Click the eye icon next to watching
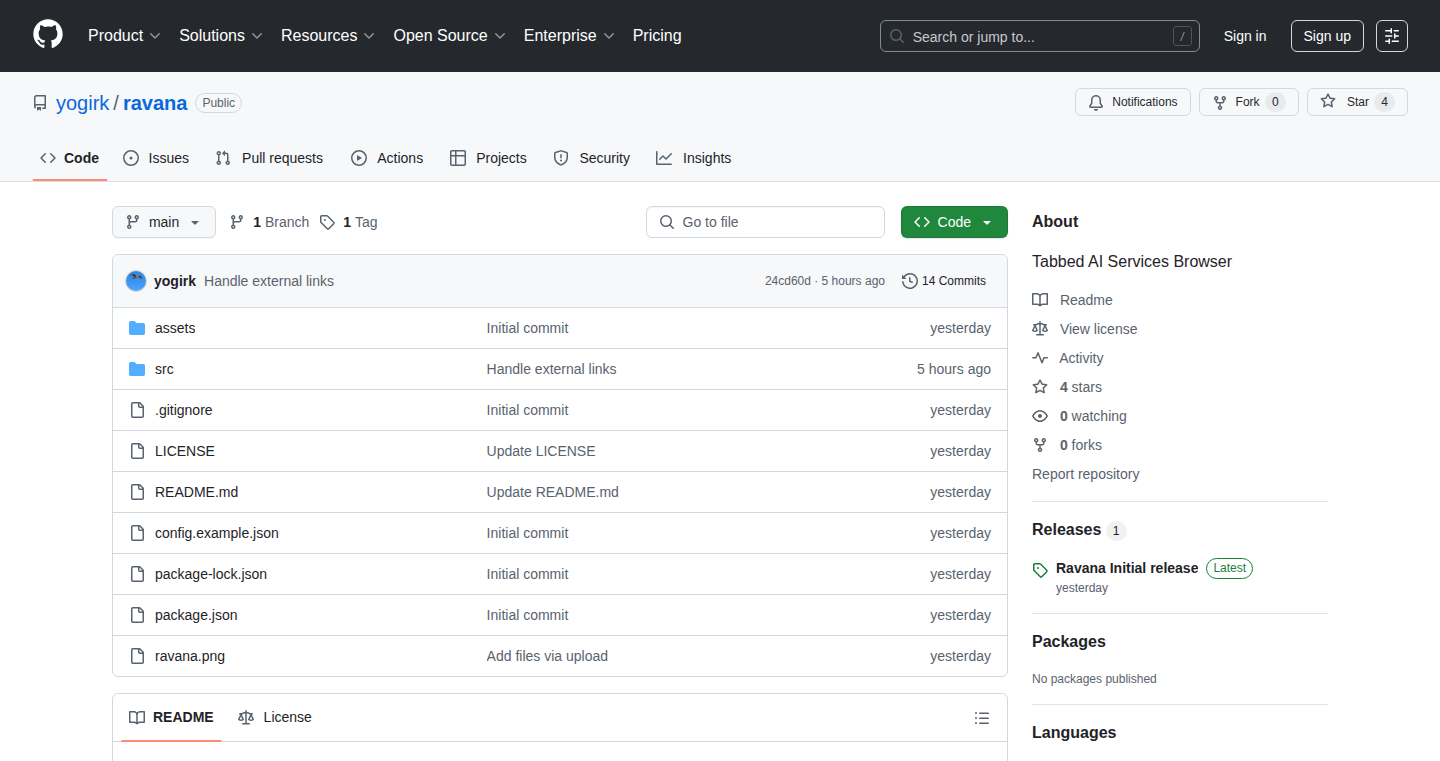1440x761 pixels. 1040,416
